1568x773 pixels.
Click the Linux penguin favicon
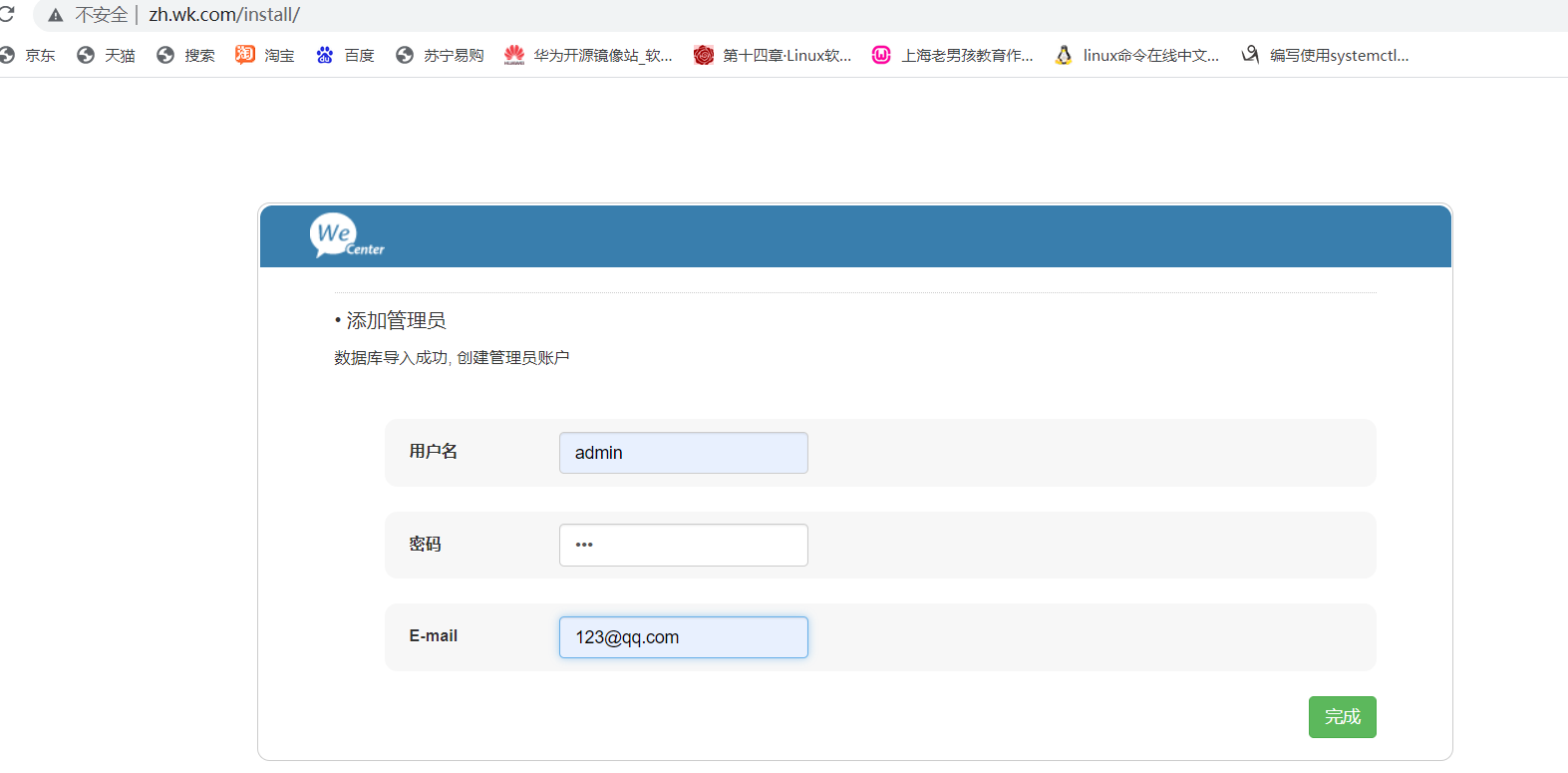point(1065,55)
